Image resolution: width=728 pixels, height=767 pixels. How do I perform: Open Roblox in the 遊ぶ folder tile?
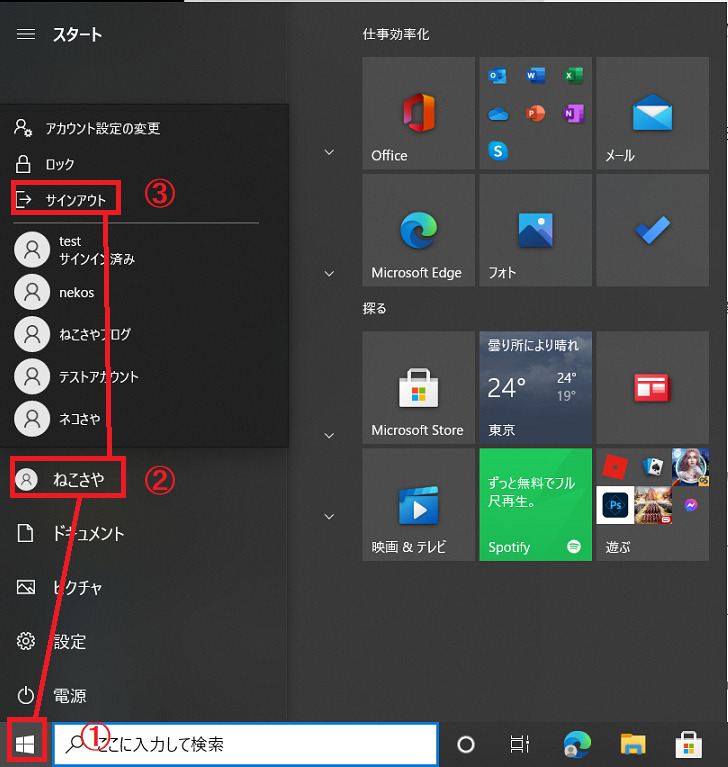coord(615,467)
